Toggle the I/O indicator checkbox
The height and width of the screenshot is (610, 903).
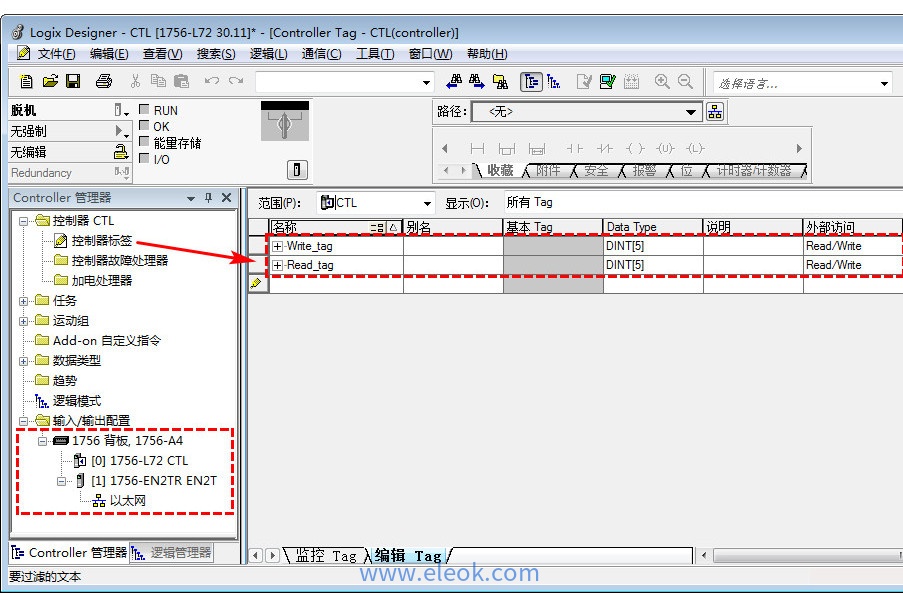[x=144, y=159]
